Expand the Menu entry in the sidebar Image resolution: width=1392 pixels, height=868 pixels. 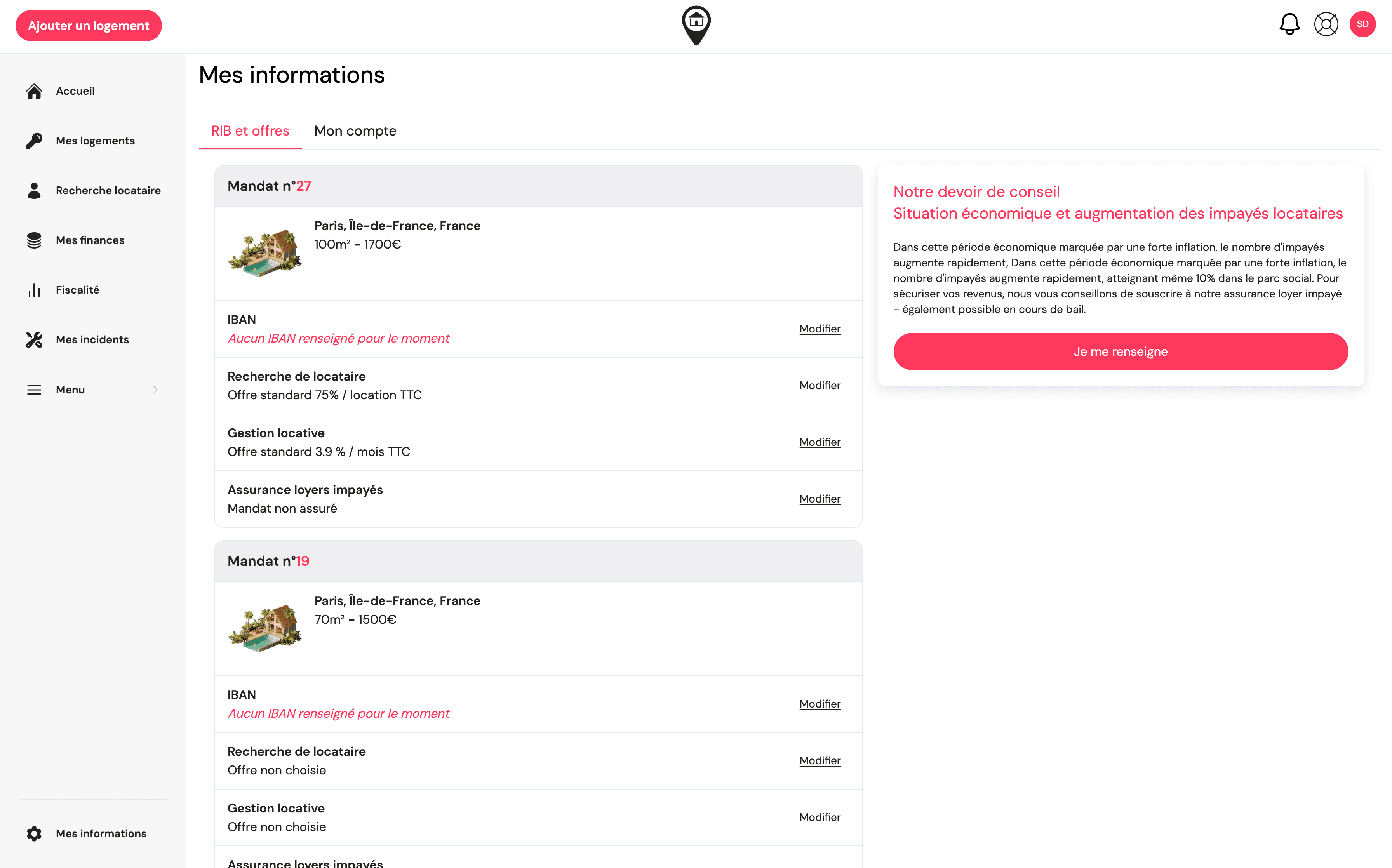[x=70, y=389]
